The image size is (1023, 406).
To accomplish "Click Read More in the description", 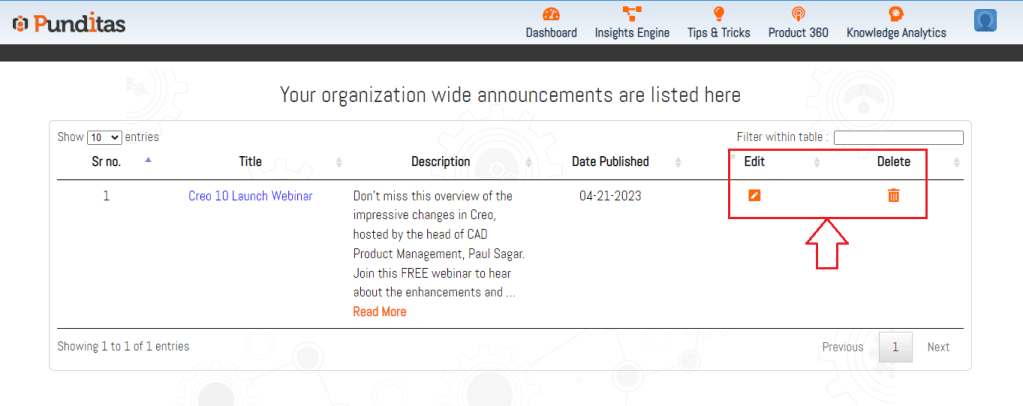I will click(x=379, y=312).
